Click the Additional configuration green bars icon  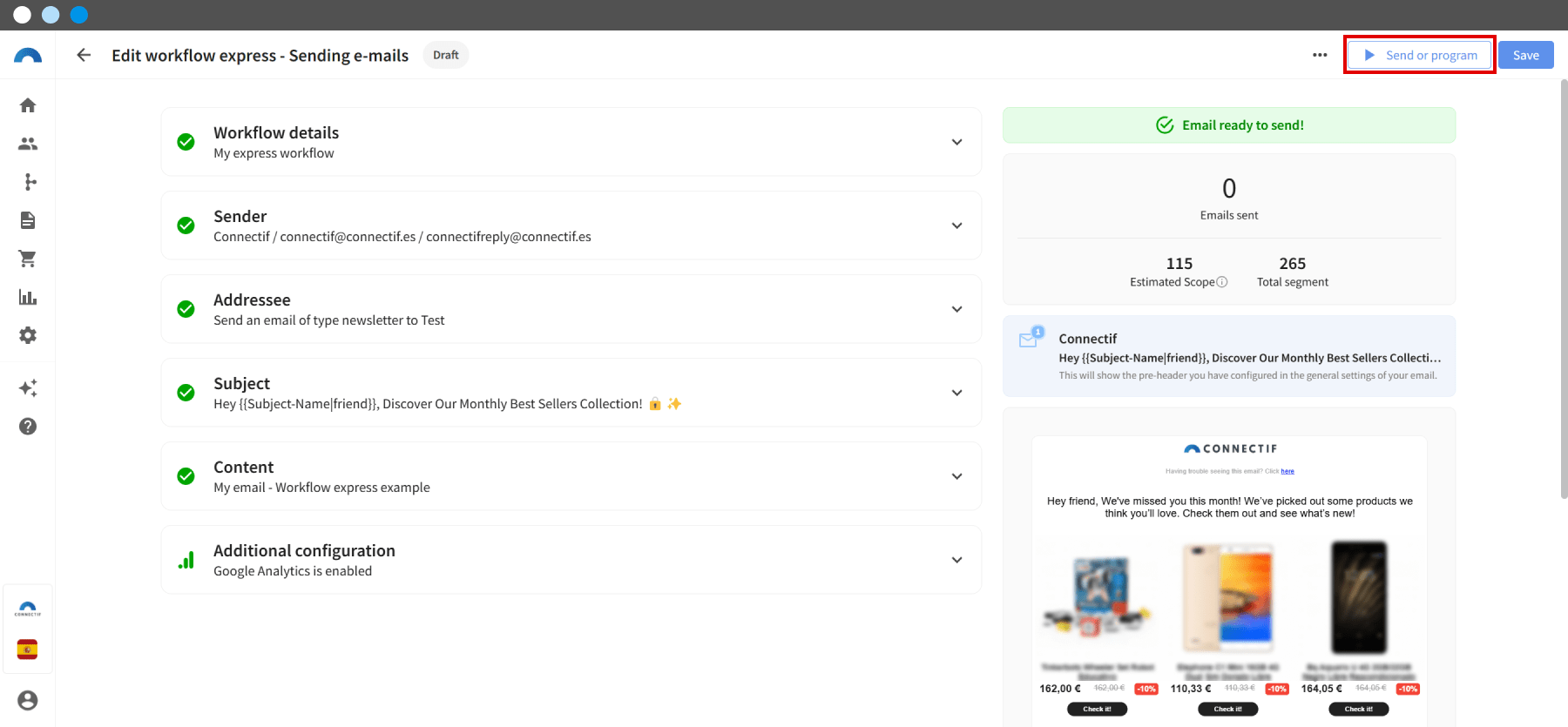[186, 560]
